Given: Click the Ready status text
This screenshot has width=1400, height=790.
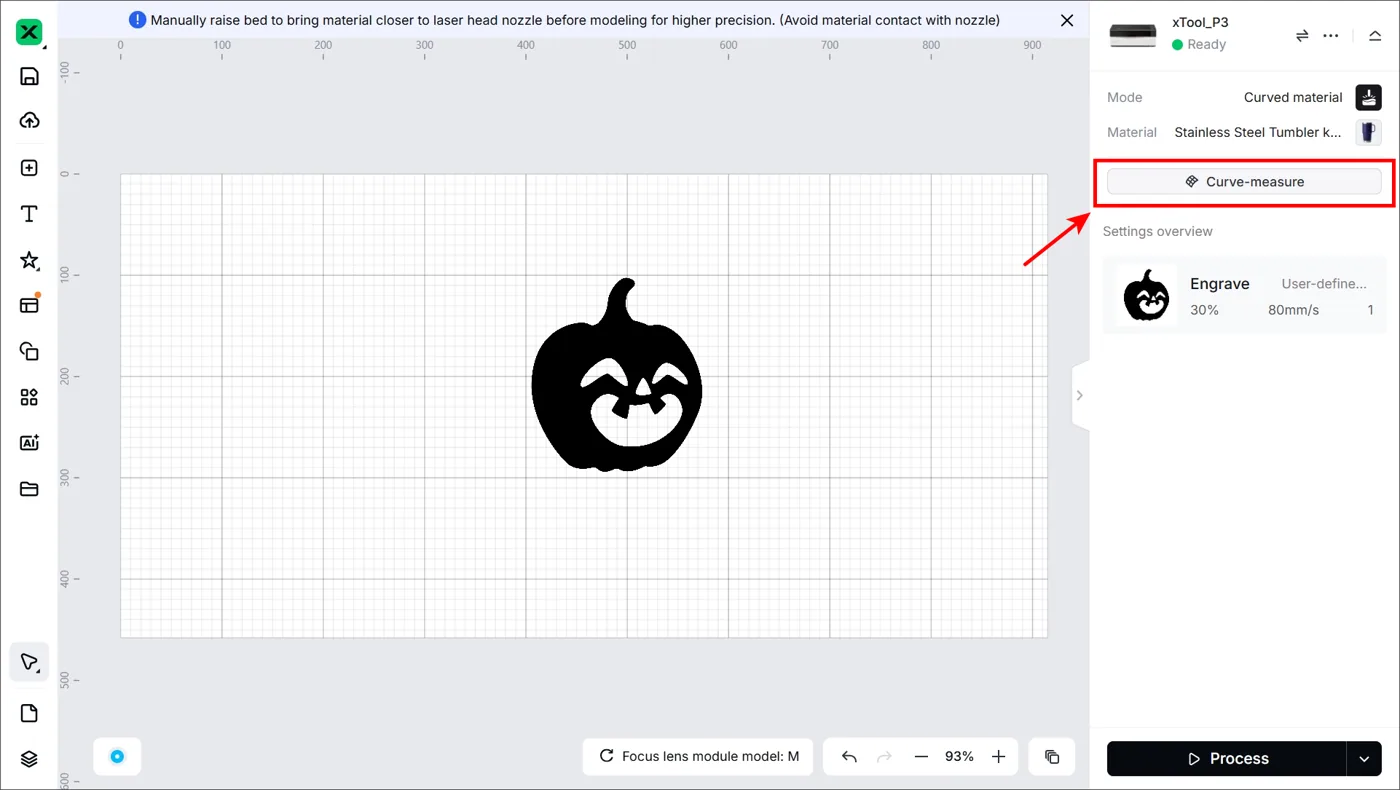Looking at the screenshot, I should point(1207,45).
